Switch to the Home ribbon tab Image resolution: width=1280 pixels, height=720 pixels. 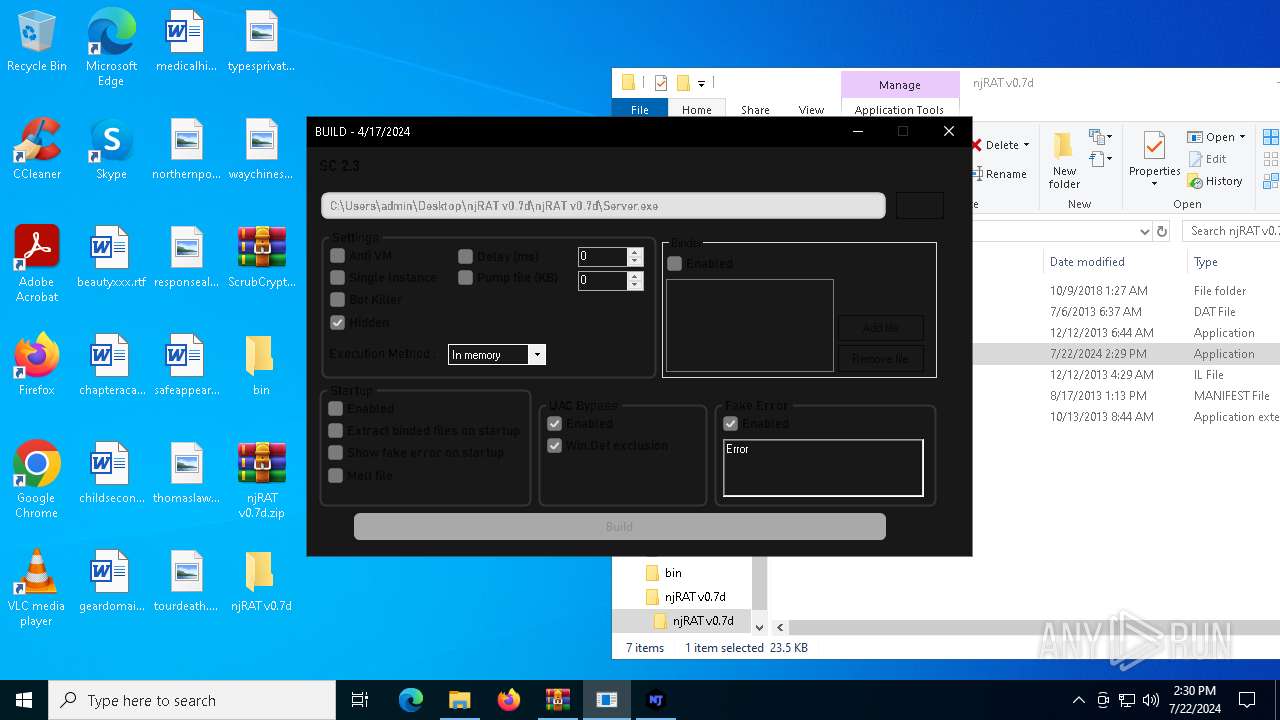697,110
